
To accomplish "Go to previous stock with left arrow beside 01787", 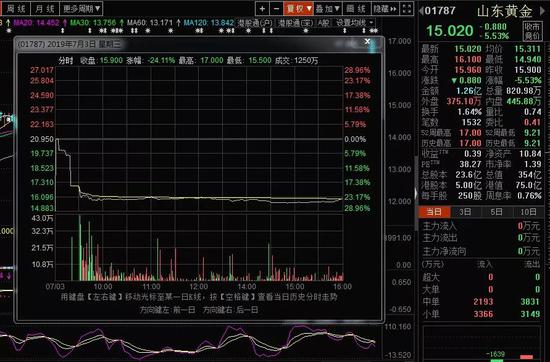I will pos(421,11).
